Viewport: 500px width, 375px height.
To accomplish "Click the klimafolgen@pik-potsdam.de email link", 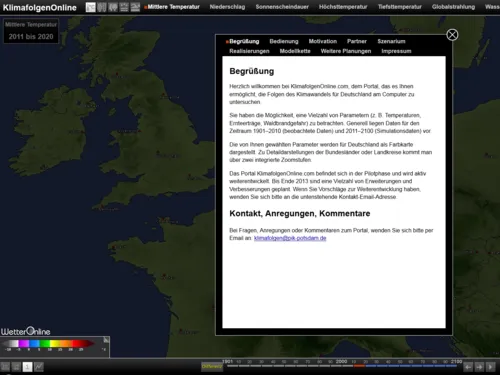I will pos(290,238).
